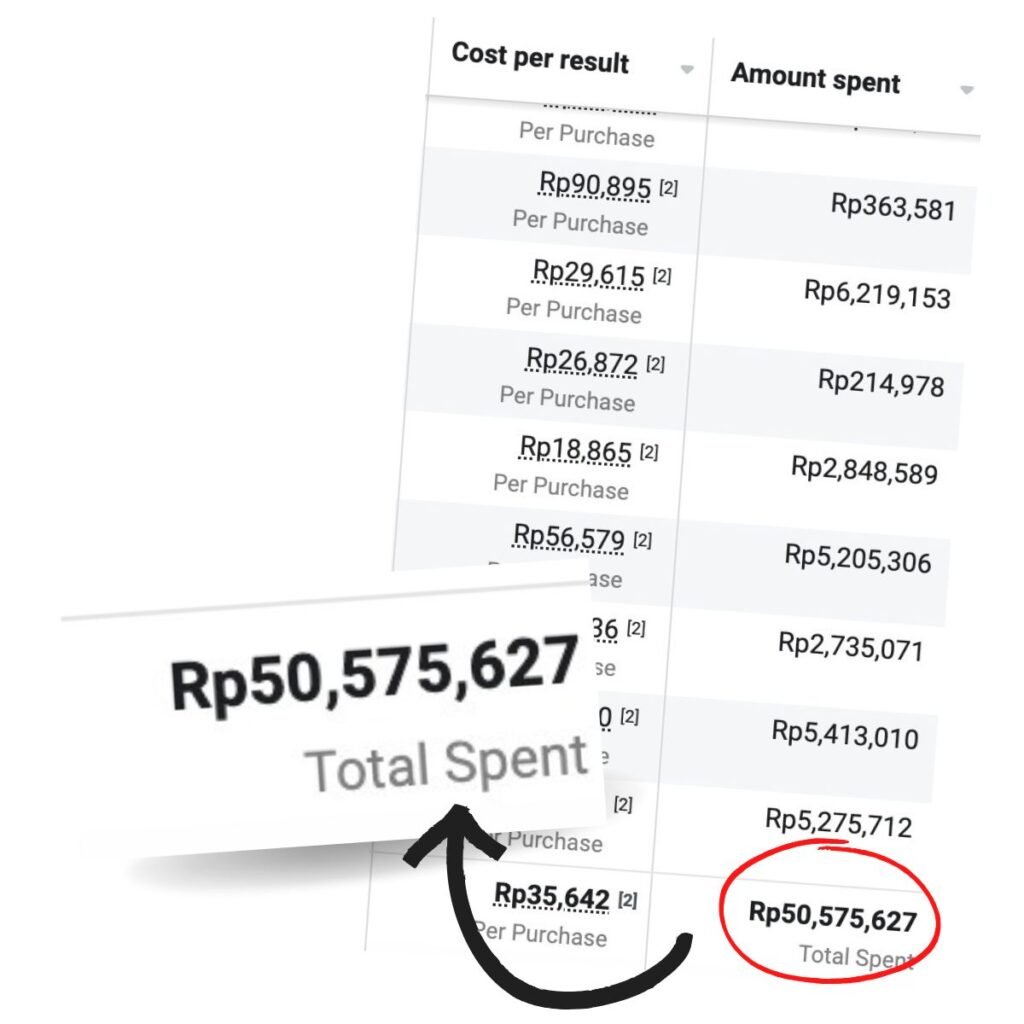This screenshot has width=1024, height=1024.
Task: Select the Amount spent column header
Action: coord(815,79)
